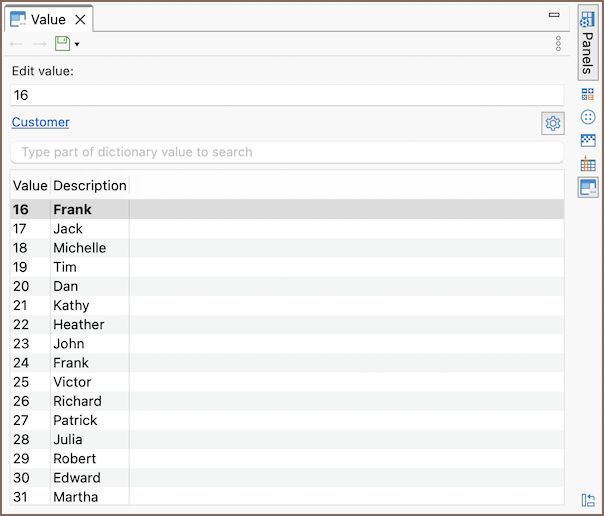Click the bottom-right panel layout icon
The width and height of the screenshot is (604, 516).
click(x=588, y=499)
